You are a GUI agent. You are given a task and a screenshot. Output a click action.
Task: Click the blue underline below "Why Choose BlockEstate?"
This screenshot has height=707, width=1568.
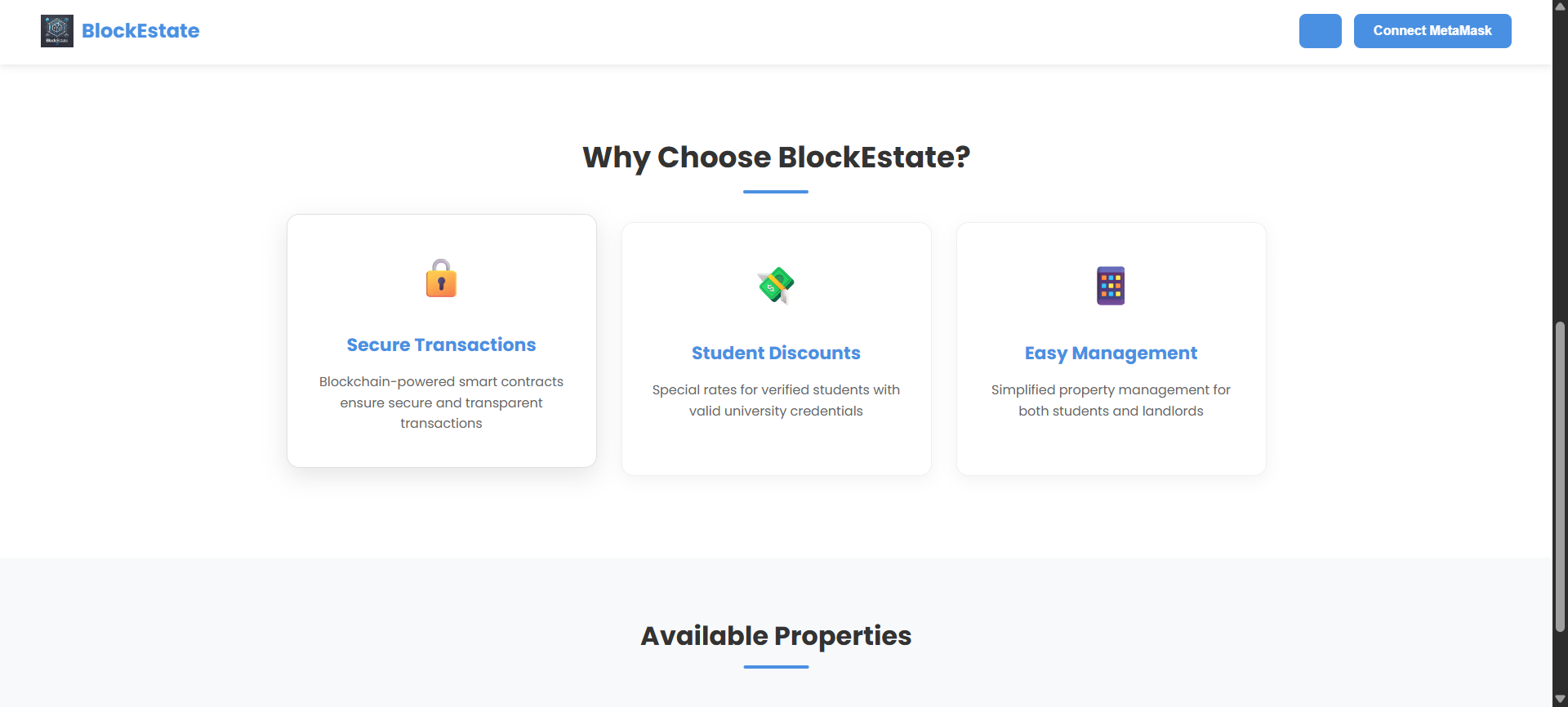776,192
